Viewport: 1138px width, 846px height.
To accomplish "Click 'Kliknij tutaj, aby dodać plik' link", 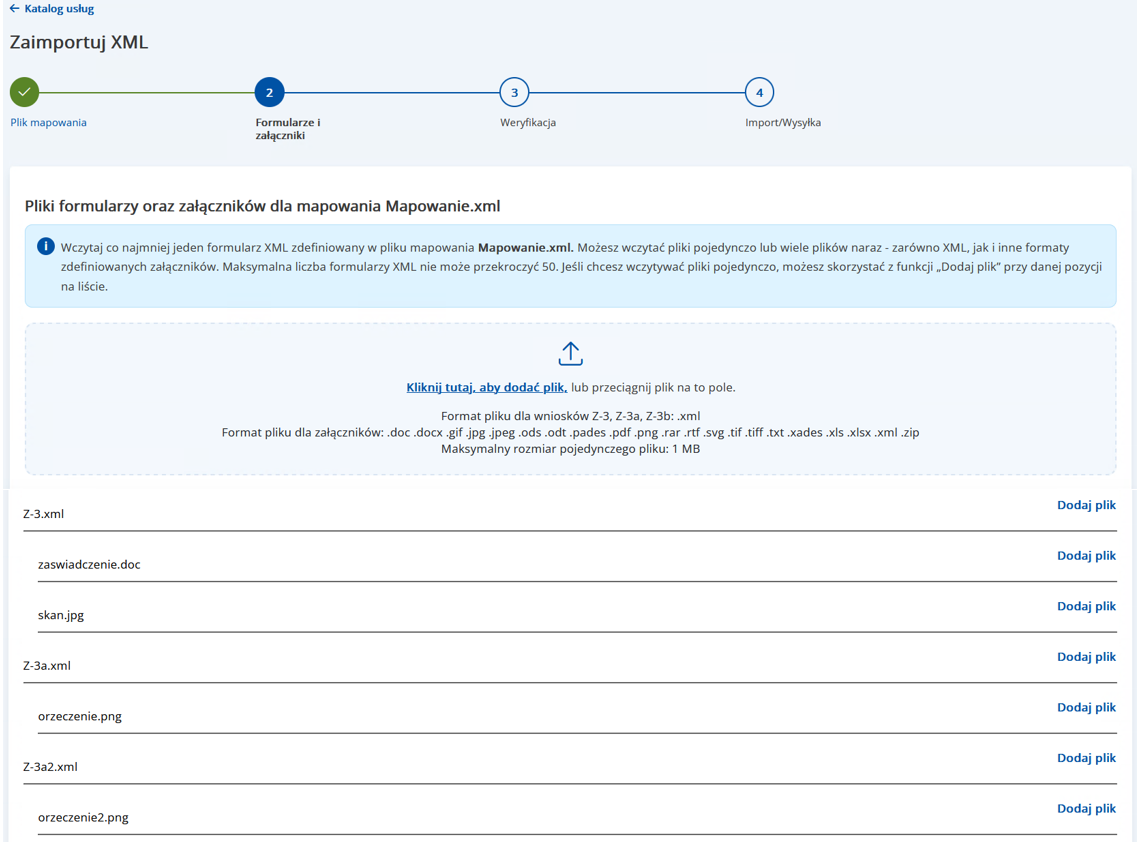I will click(486, 387).
